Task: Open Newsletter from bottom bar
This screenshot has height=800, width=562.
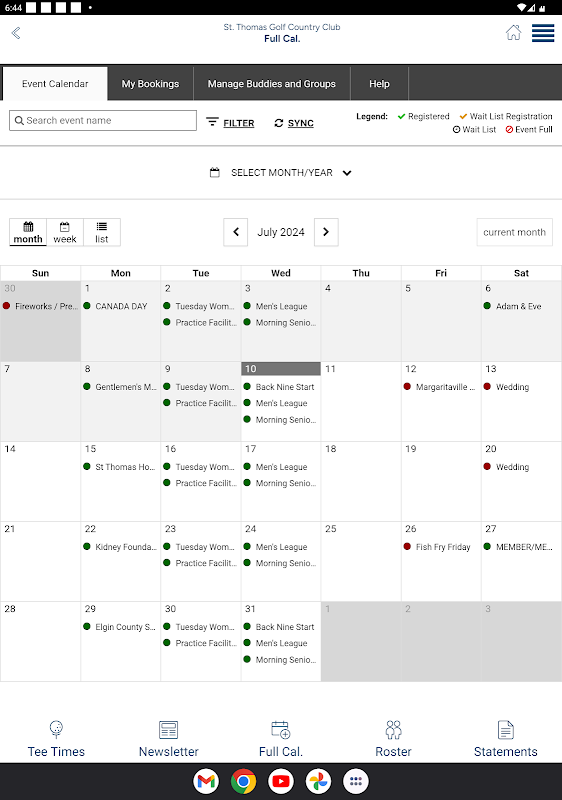Action: (168, 739)
